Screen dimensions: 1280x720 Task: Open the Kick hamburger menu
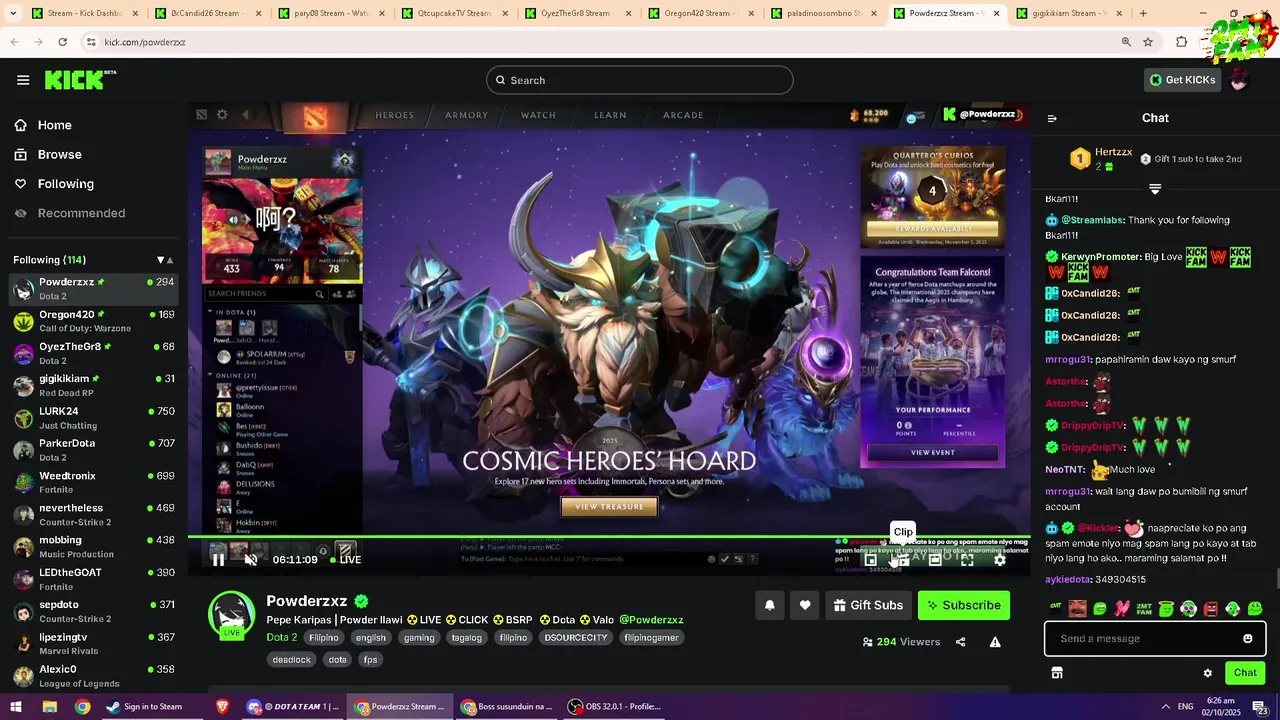[23, 80]
